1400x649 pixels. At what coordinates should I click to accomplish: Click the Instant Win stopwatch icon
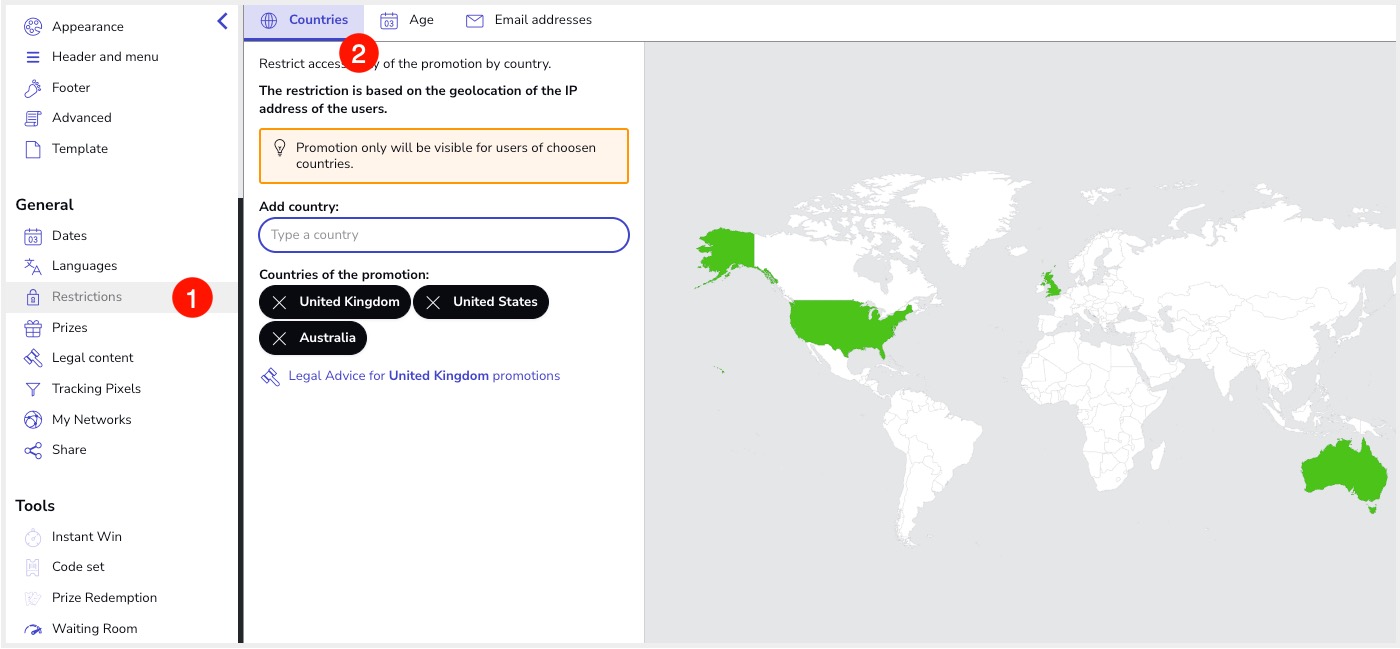[x=33, y=537]
